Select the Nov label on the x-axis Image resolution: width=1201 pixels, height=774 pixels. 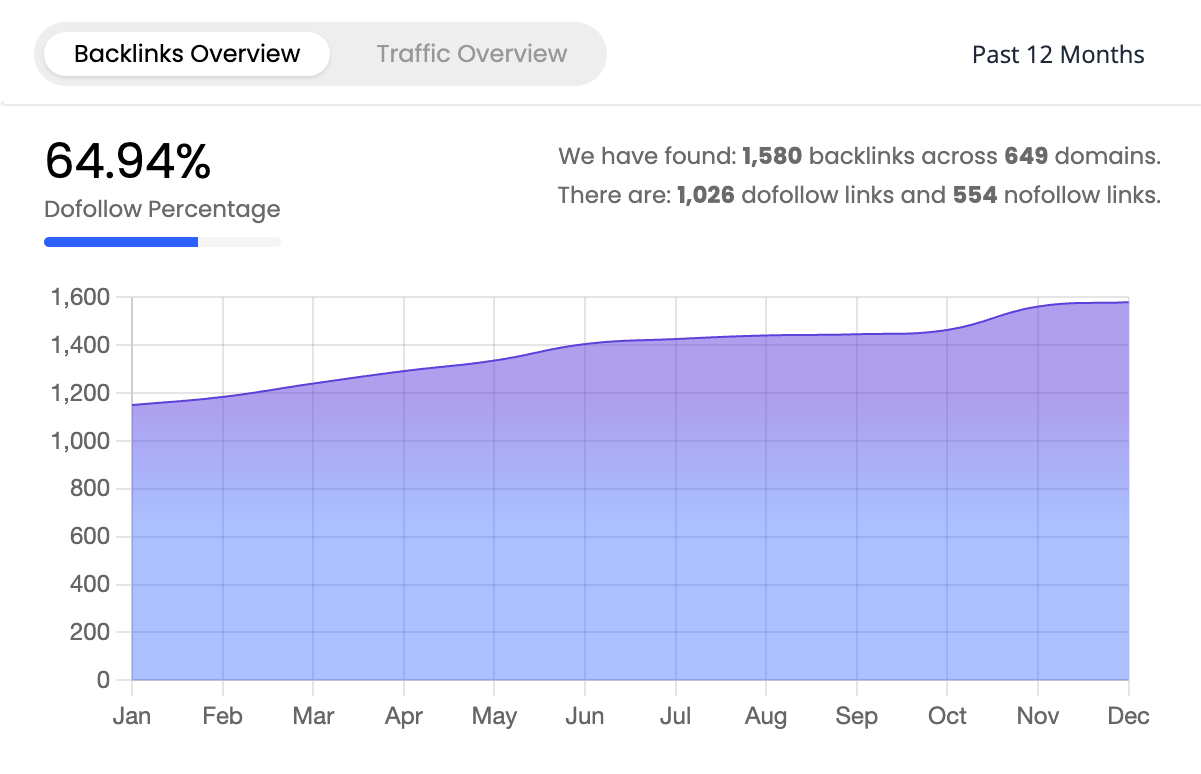1038,716
